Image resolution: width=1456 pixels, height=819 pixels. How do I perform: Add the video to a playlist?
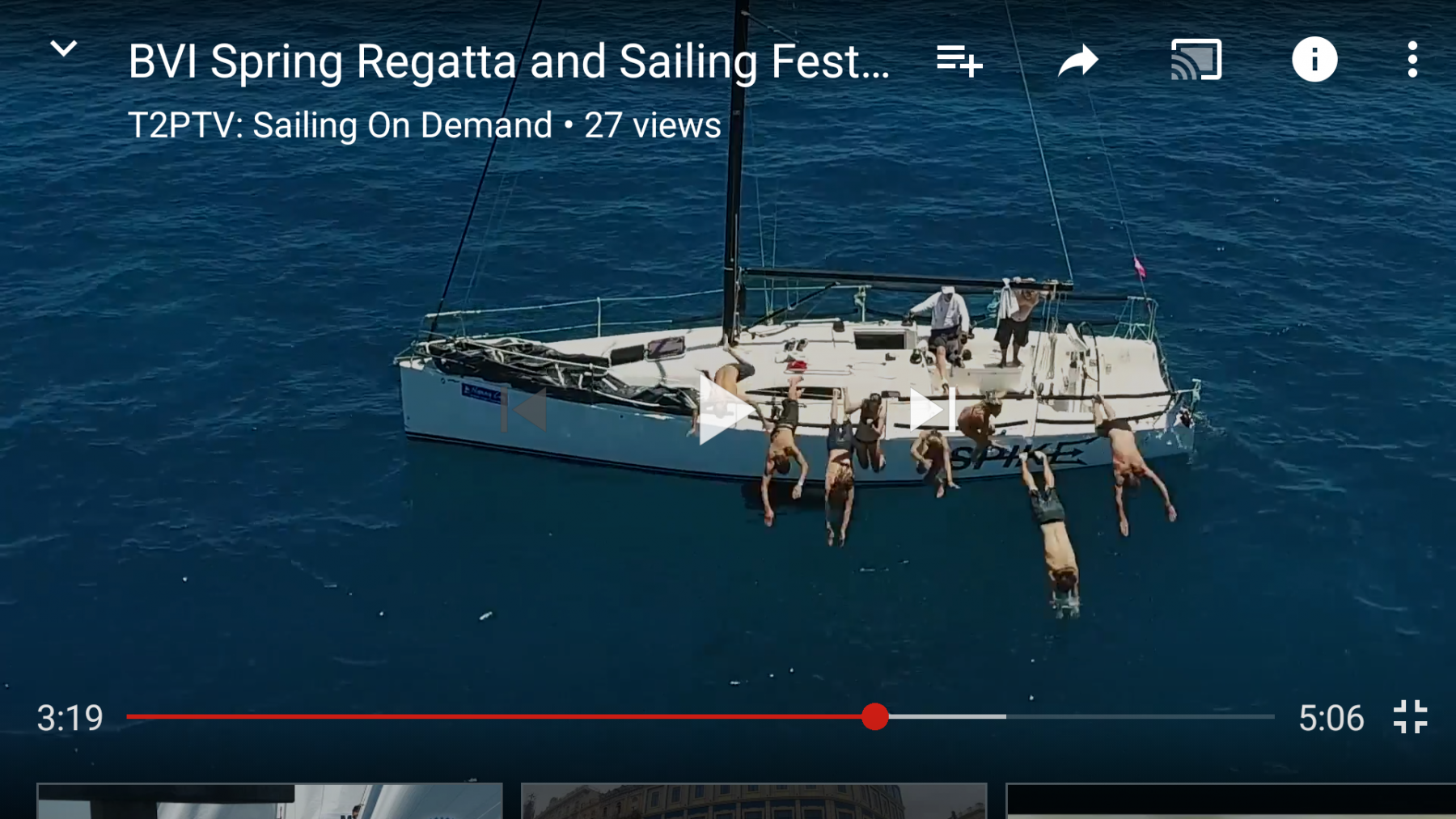959,61
